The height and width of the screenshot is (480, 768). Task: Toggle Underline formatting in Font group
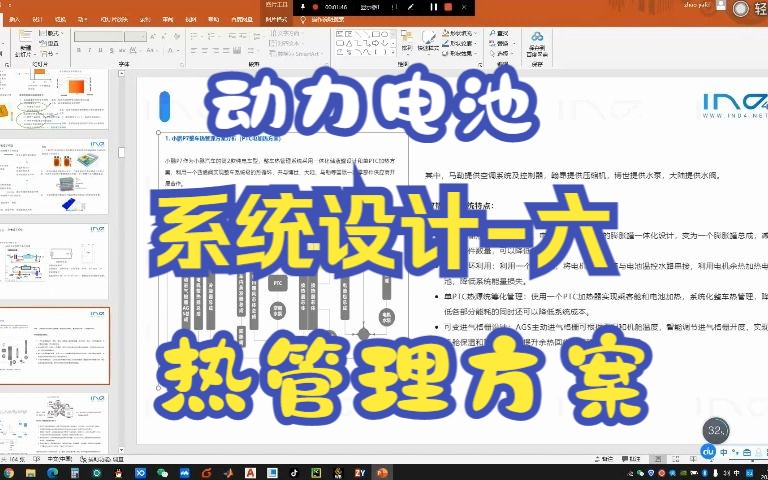(100, 50)
